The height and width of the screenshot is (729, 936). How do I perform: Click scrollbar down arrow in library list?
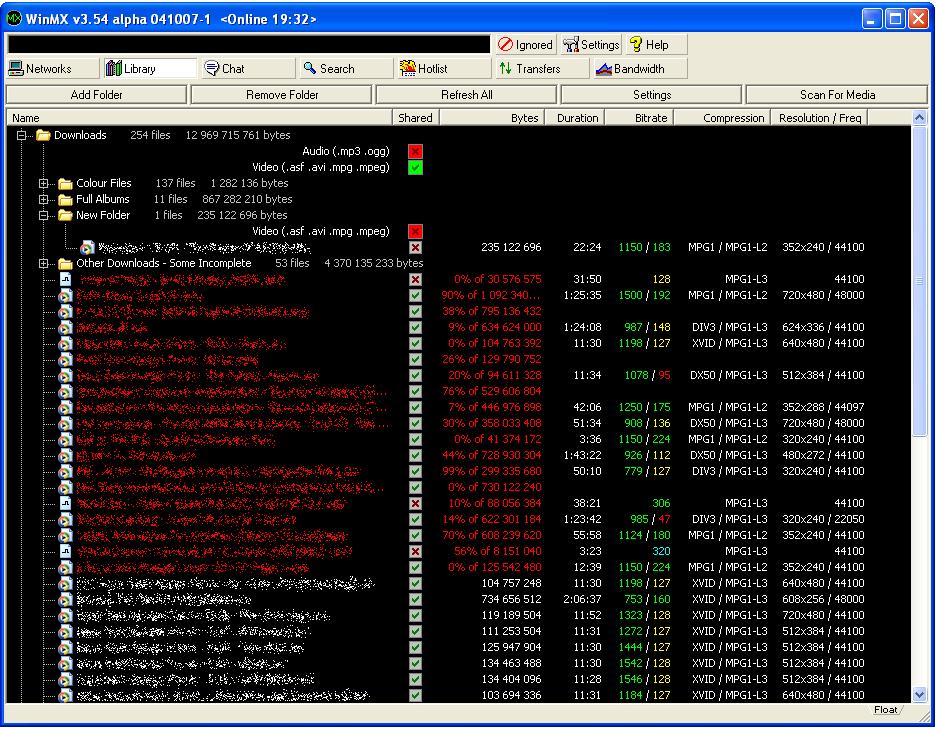[x=919, y=694]
